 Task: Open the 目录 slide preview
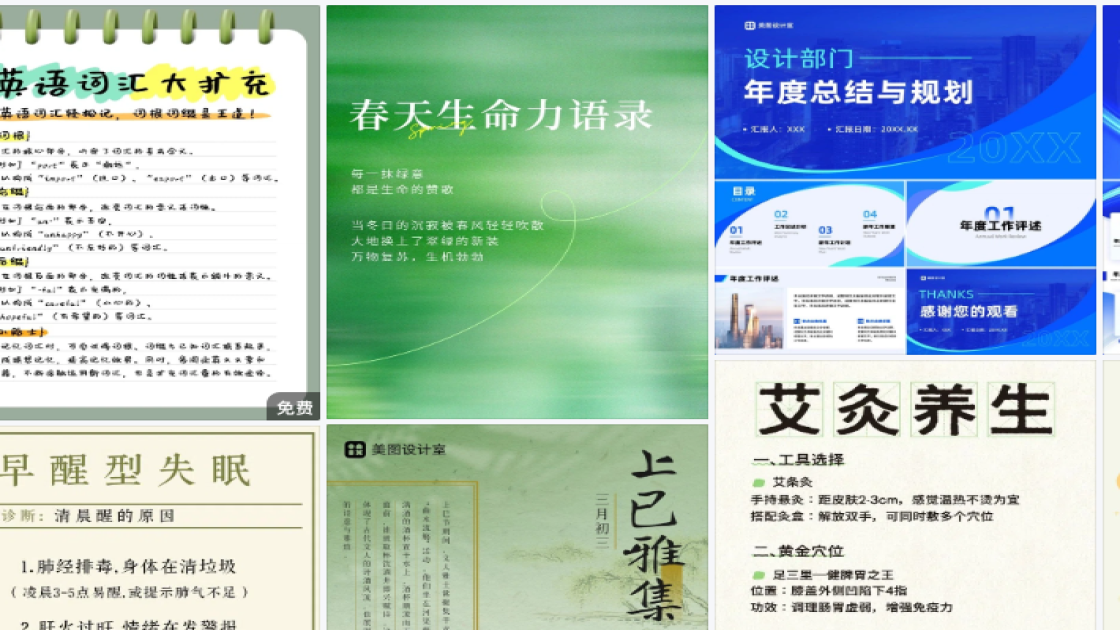click(809, 224)
